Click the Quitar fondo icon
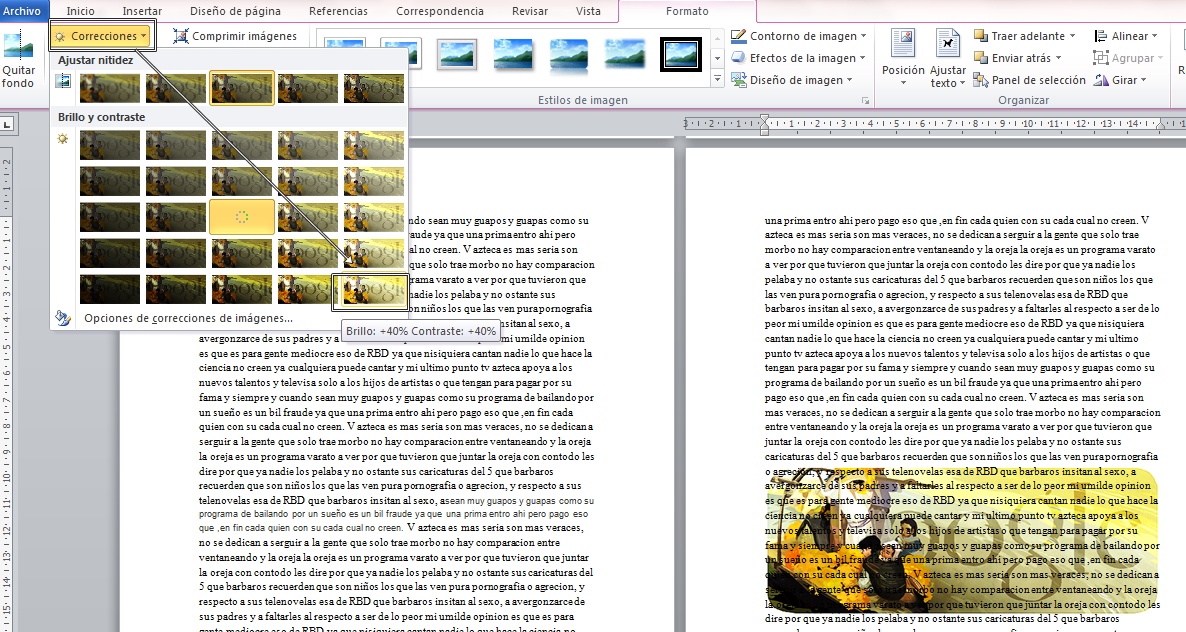The image size is (1186, 632). coord(17,47)
